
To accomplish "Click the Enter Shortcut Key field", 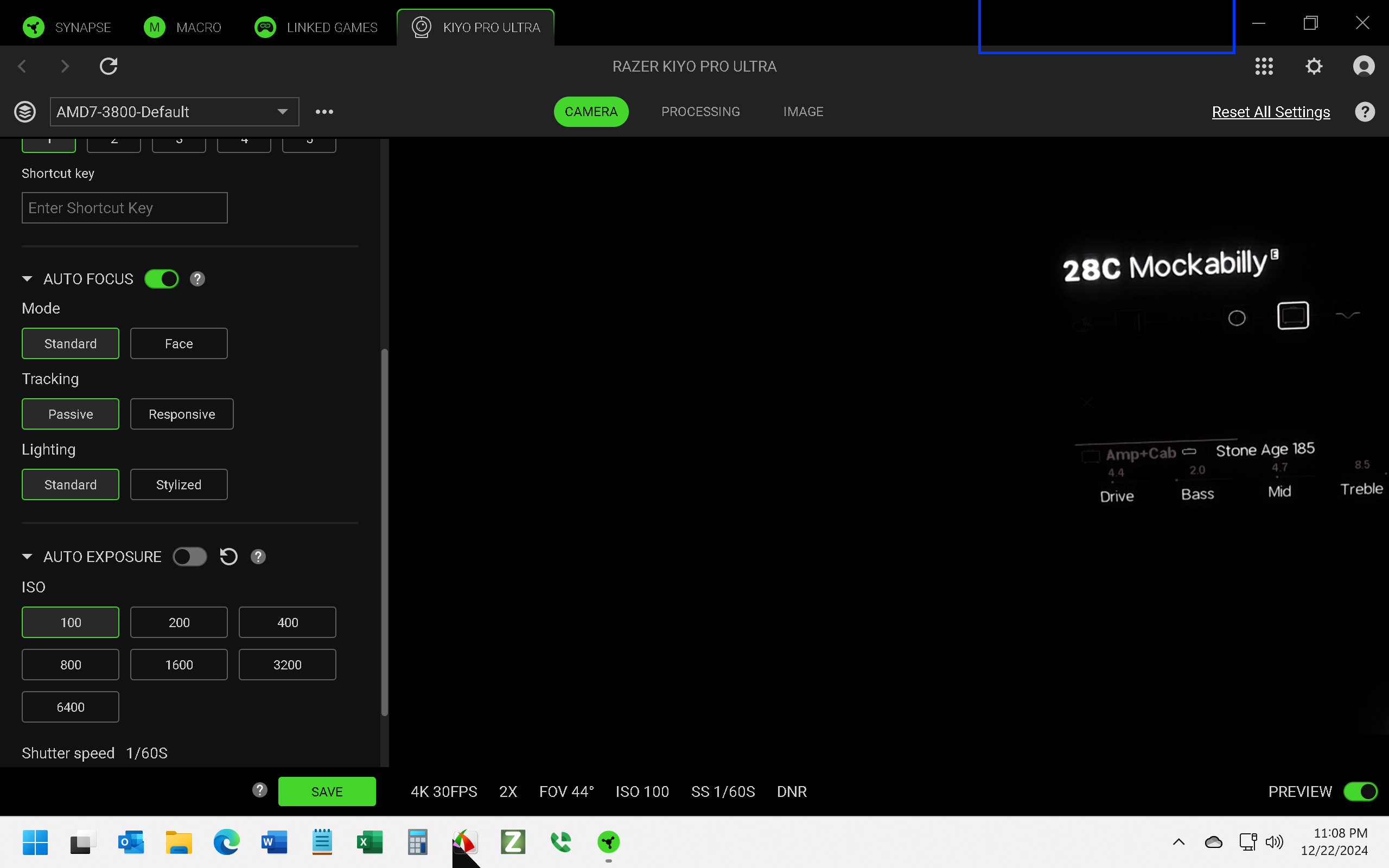I will [x=125, y=208].
